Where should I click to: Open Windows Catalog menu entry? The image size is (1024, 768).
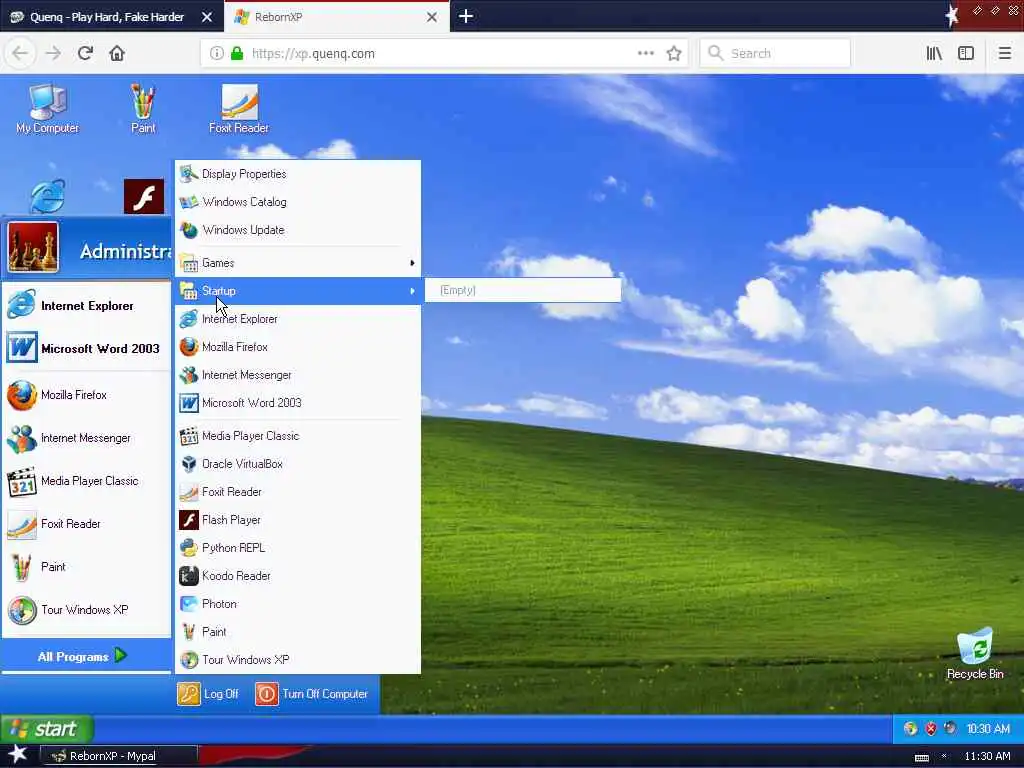point(298,202)
